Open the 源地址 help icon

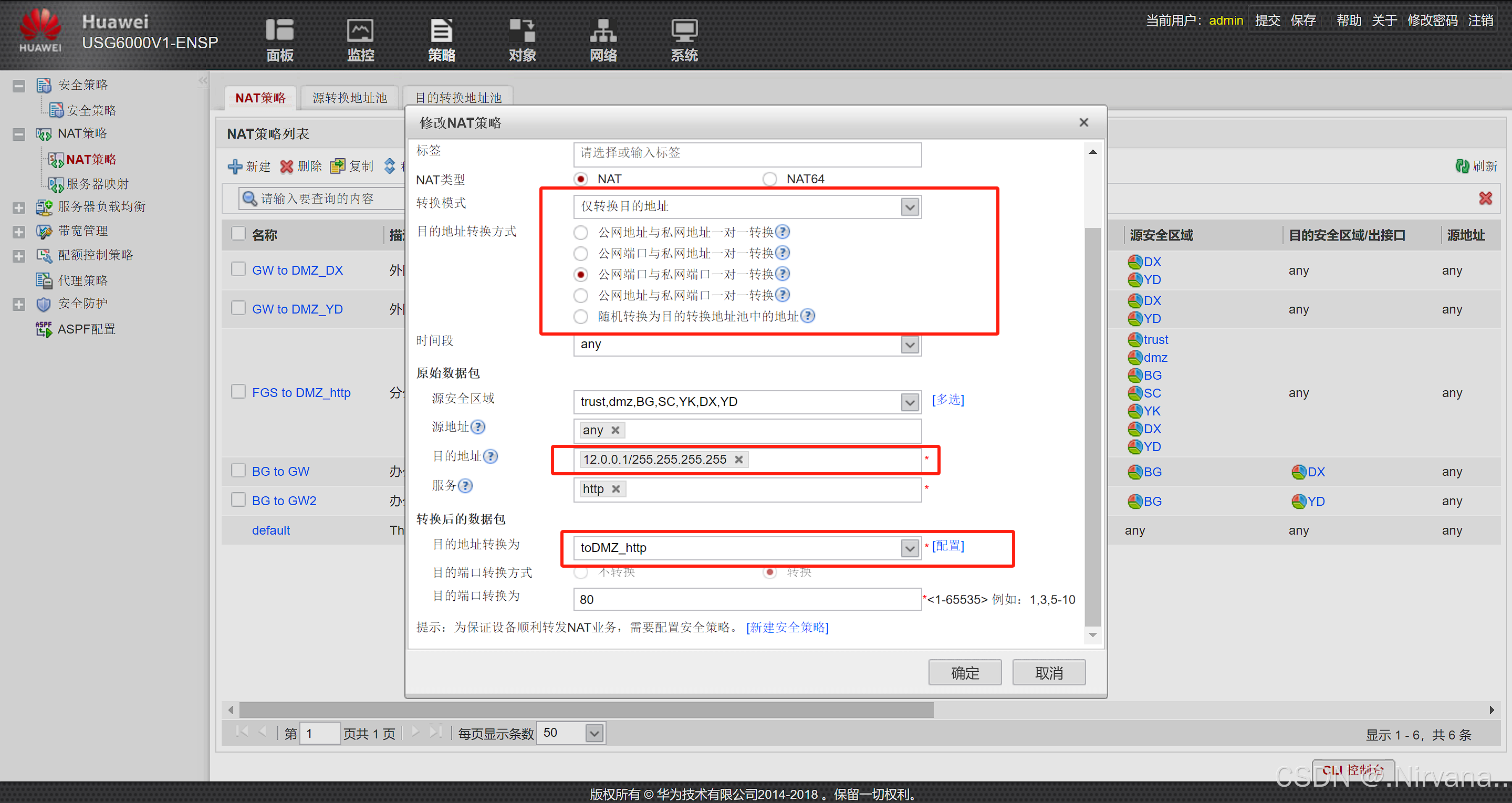pyautogui.click(x=478, y=427)
